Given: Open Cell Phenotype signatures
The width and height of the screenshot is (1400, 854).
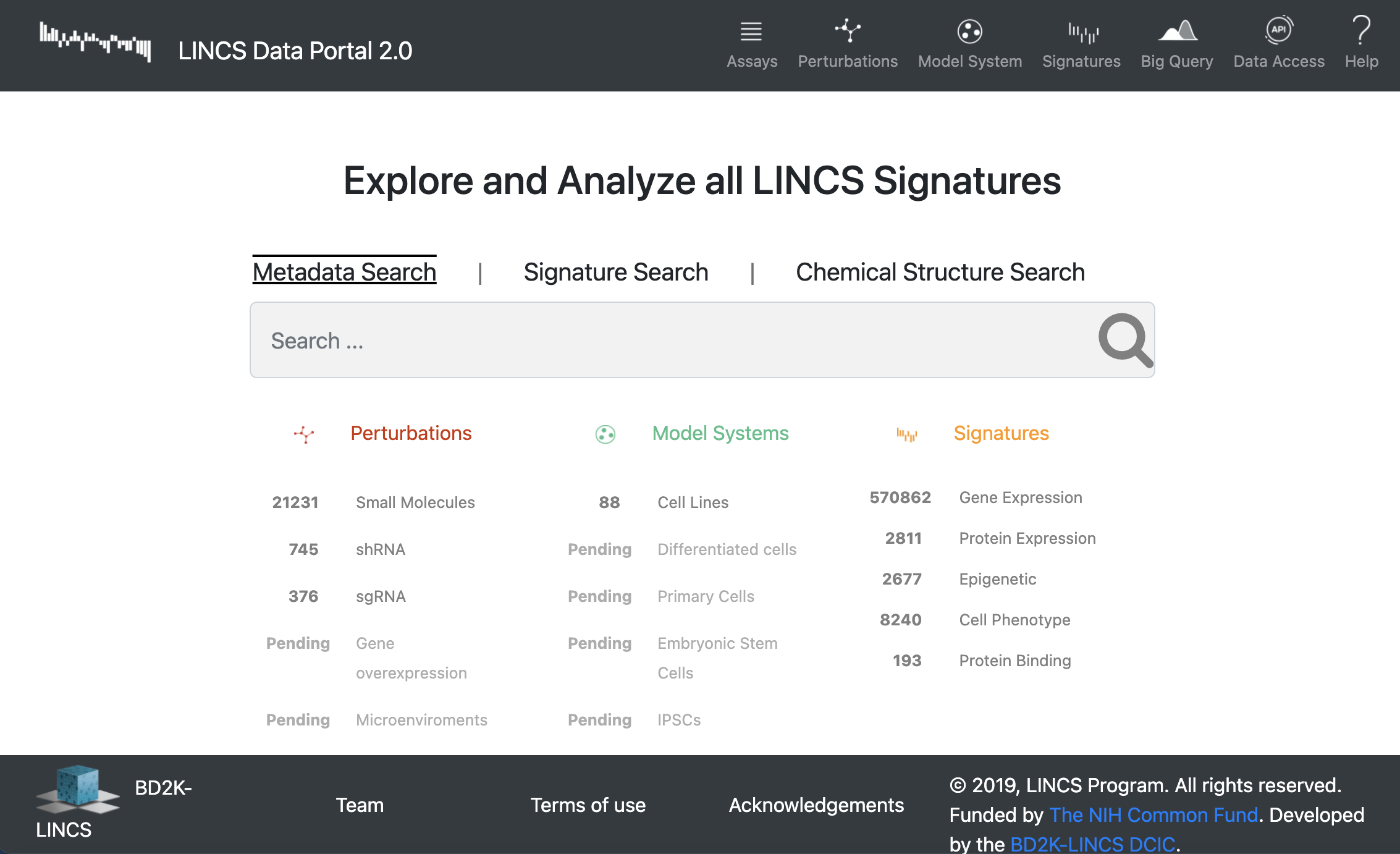Looking at the screenshot, I should click(x=1014, y=620).
